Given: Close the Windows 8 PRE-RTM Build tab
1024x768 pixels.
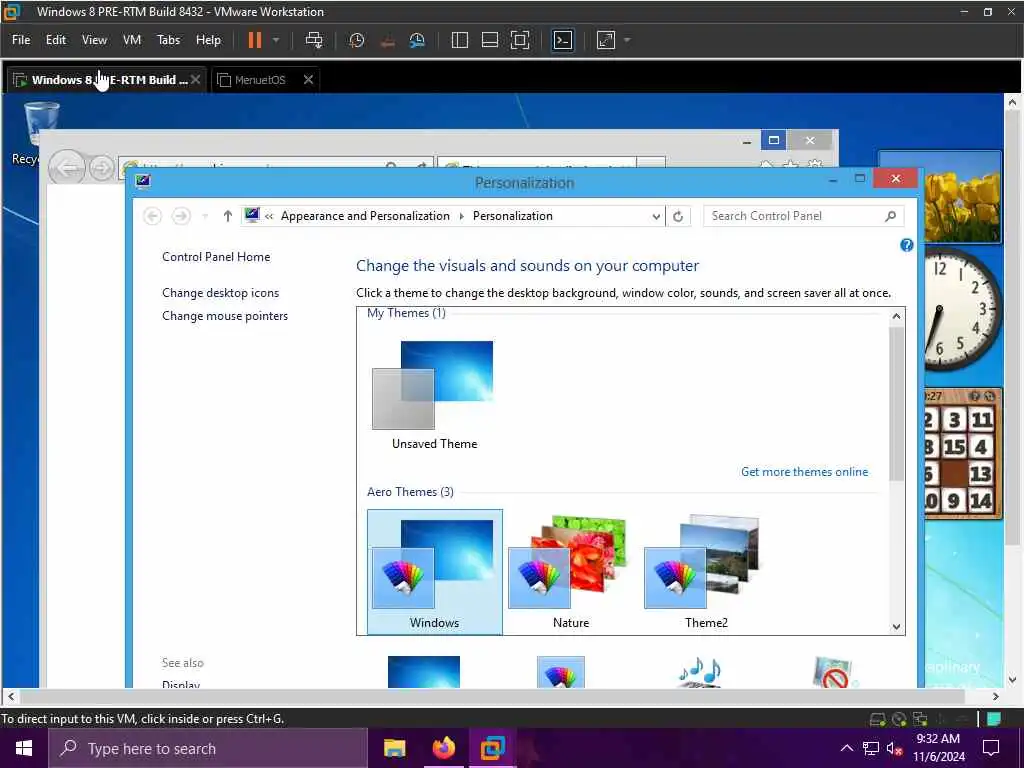Looking at the screenshot, I should click(195, 80).
